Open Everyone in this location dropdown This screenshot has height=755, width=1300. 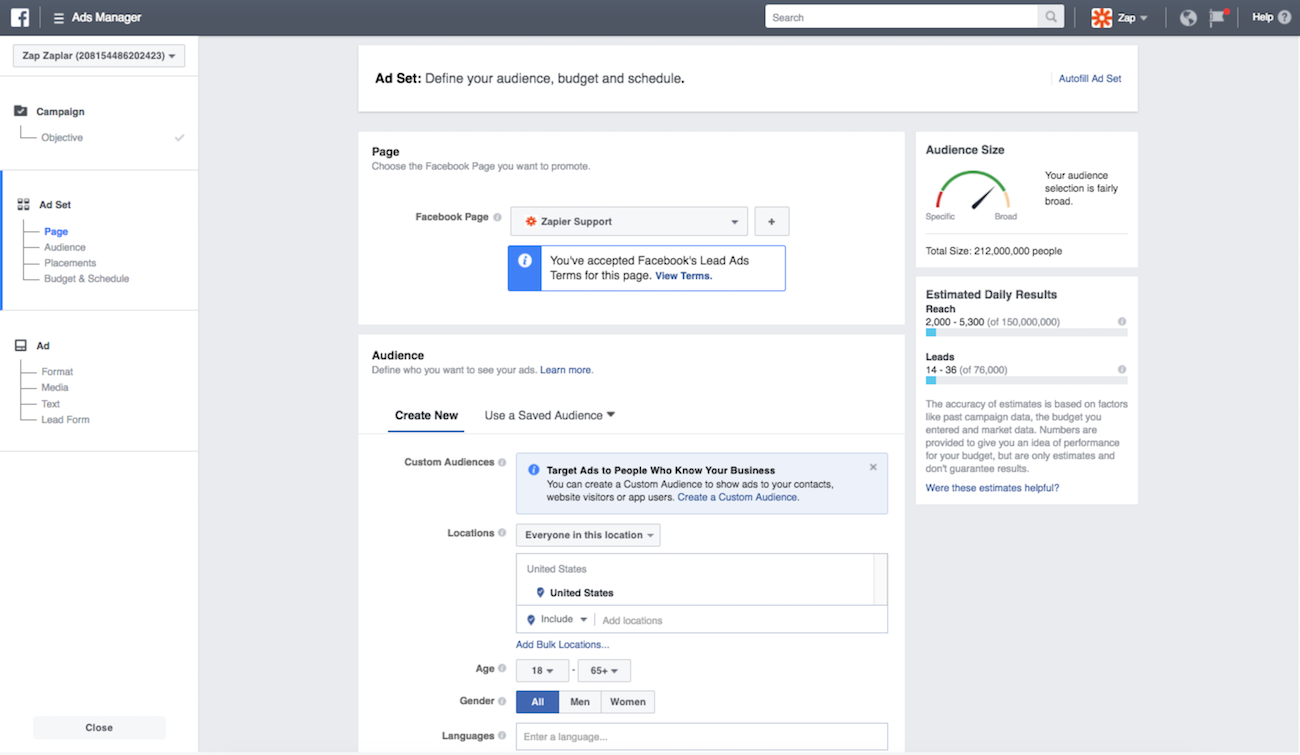tap(588, 535)
